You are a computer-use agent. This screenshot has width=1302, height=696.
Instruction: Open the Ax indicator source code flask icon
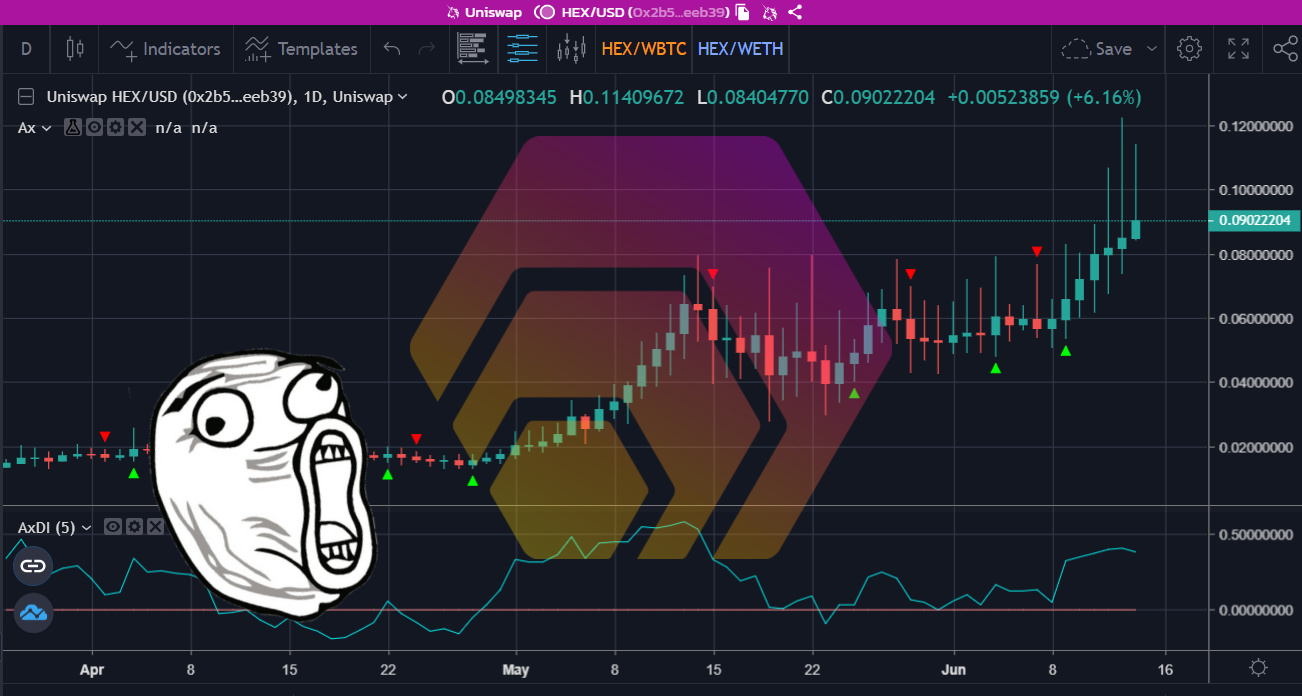tap(73, 127)
